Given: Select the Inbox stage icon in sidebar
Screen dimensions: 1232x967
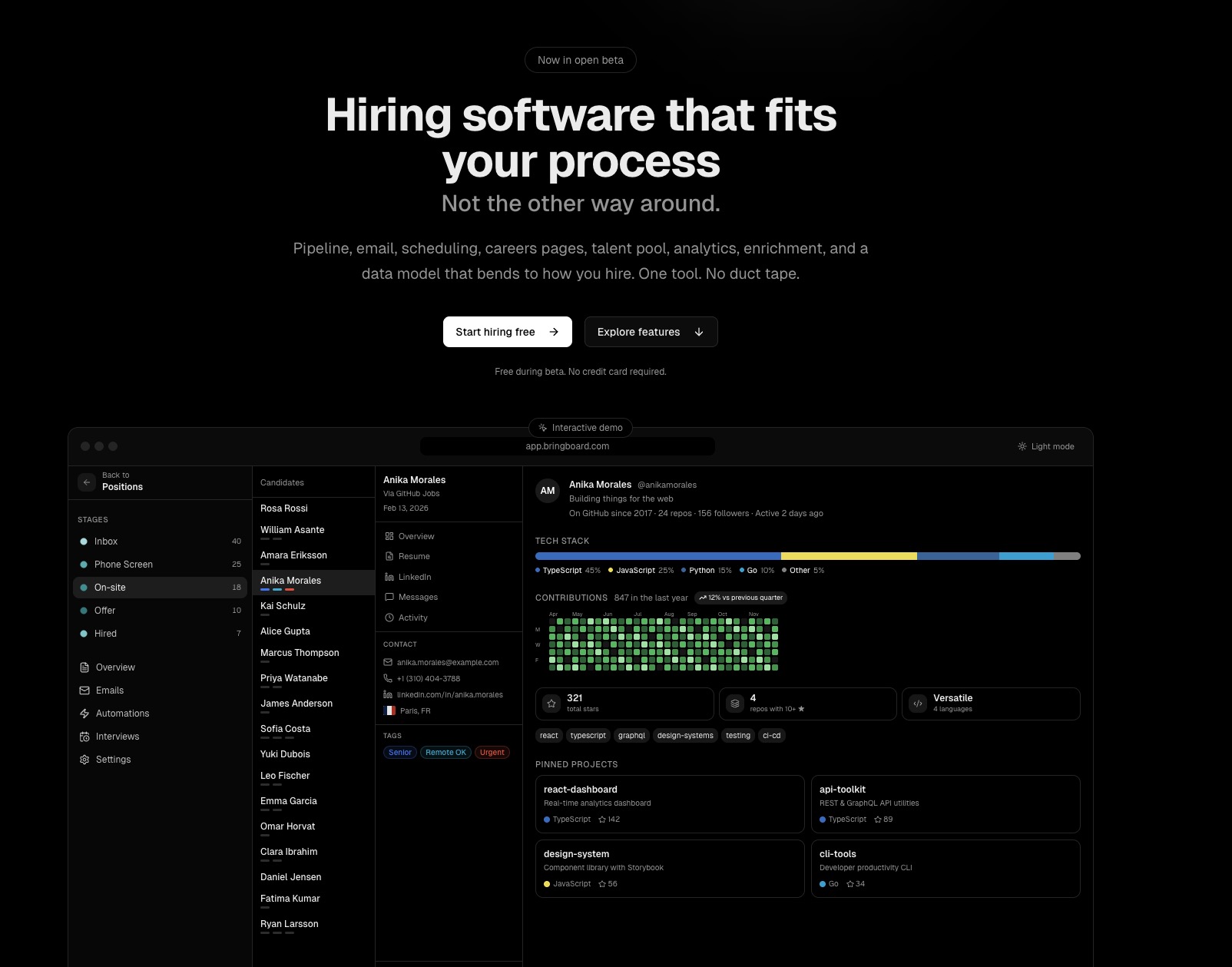Looking at the screenshot, I should (84, 541).
